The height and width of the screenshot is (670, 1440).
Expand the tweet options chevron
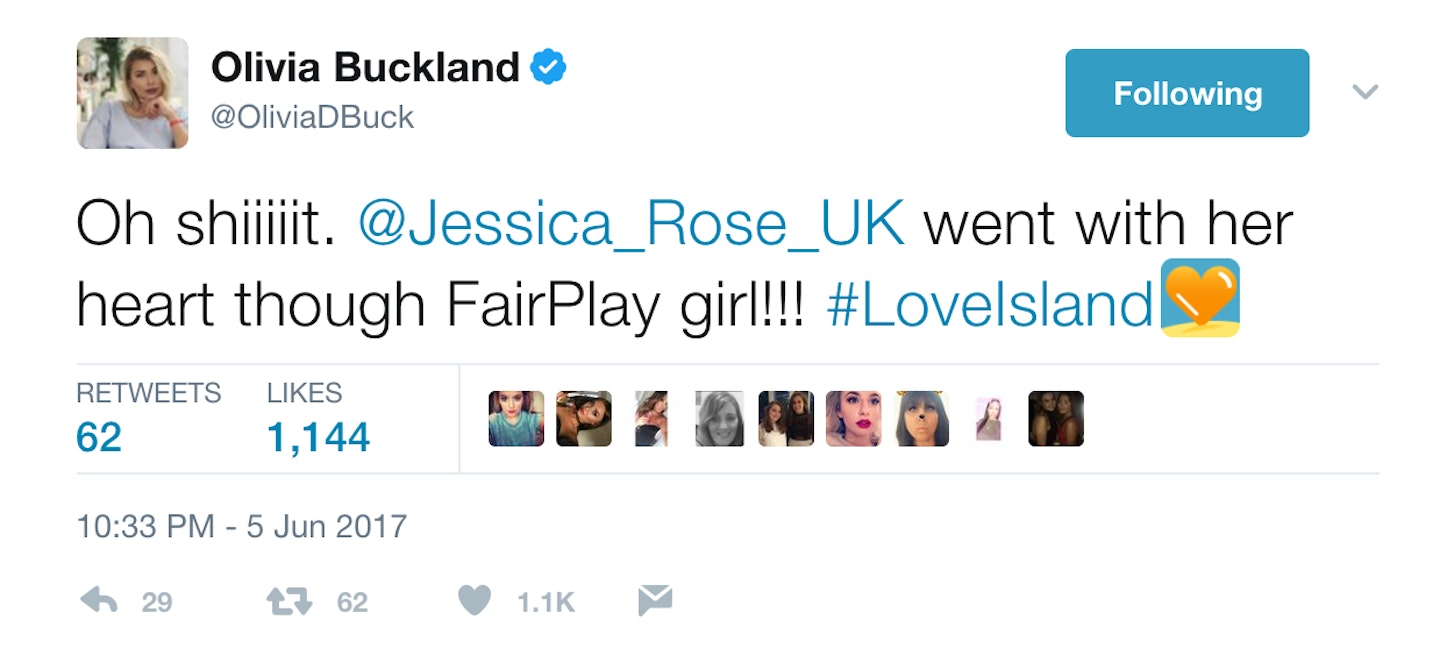point(1365,92)
